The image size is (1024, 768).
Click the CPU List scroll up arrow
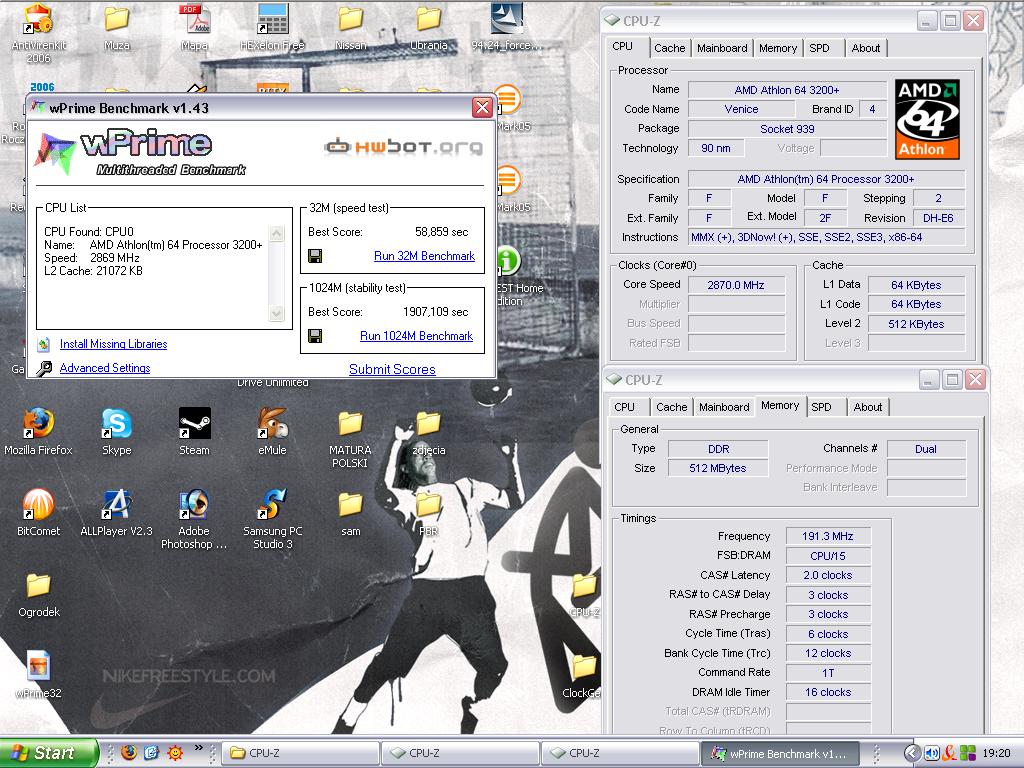(x=276, y=234)
